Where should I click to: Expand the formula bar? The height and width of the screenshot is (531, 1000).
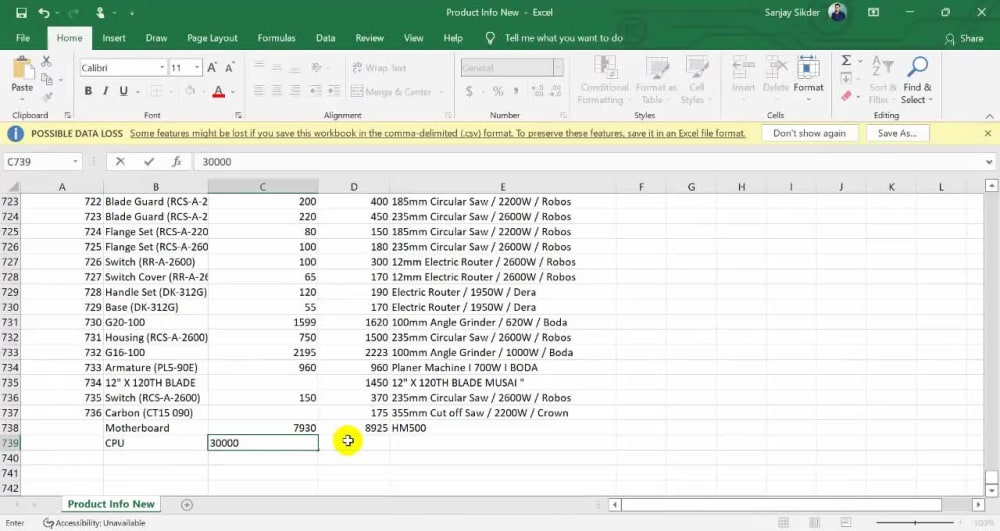point(989,162)
